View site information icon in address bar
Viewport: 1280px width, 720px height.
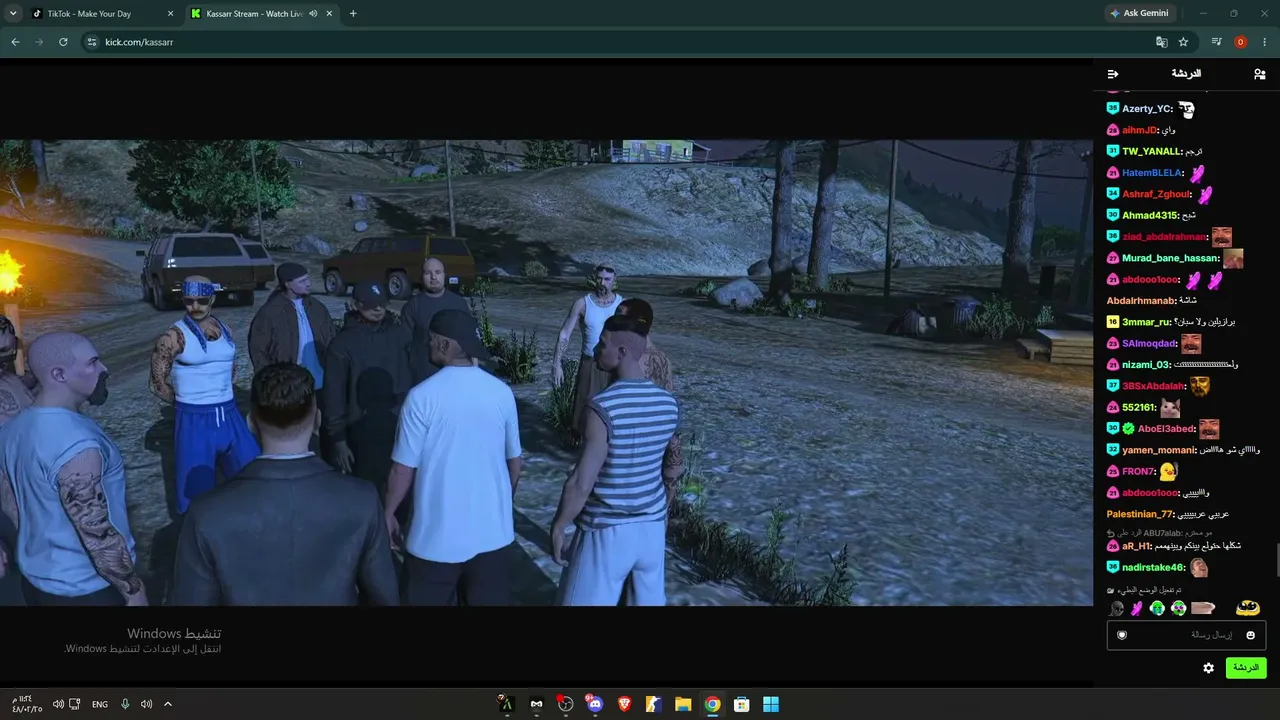tap(92, 42)
